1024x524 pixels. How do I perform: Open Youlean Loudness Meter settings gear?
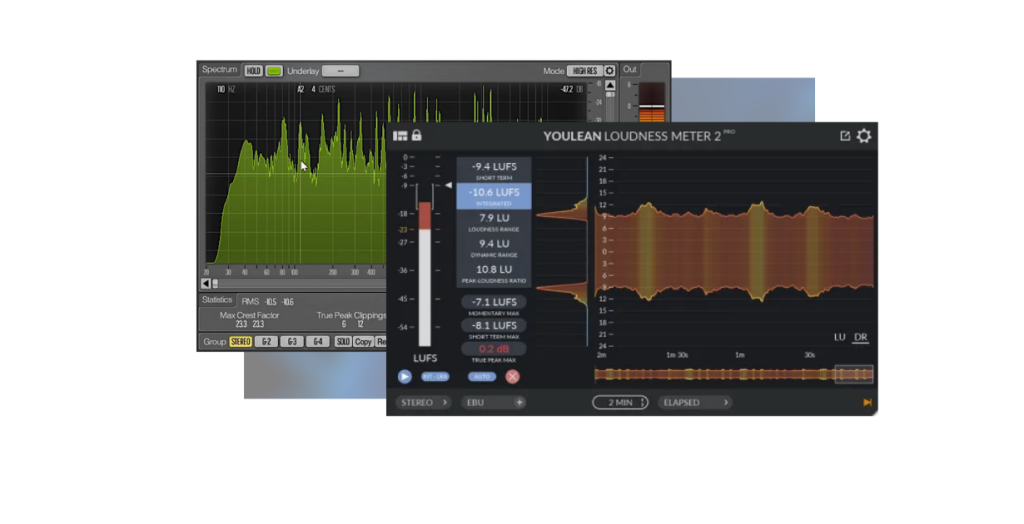864,136
